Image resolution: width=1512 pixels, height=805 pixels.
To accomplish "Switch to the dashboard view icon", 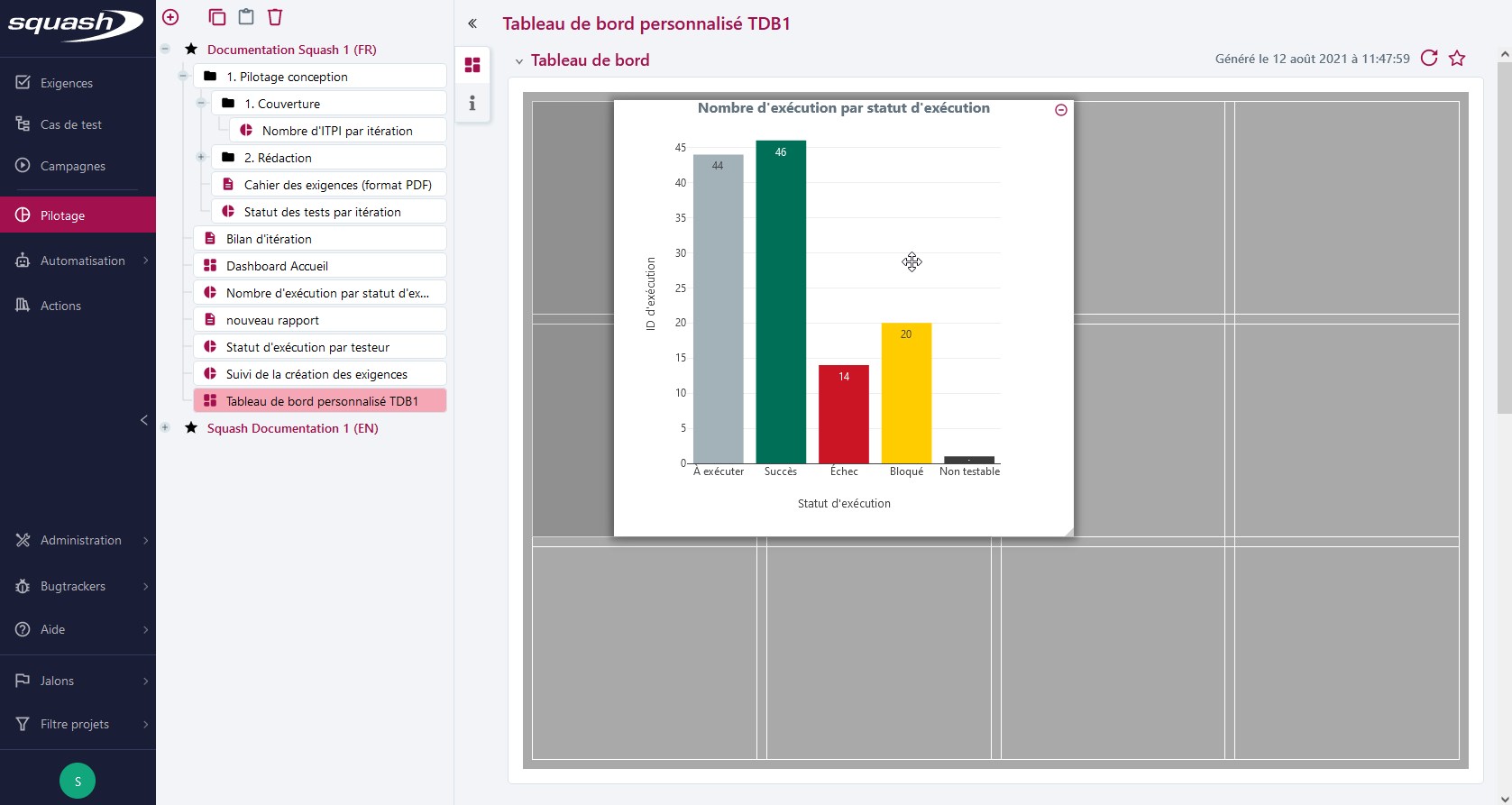I will click(x=472, y=65).
